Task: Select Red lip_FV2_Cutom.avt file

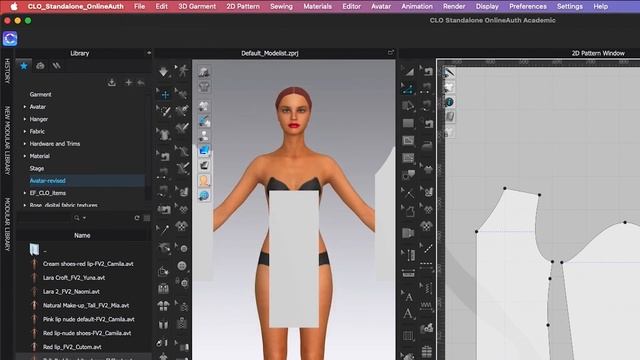Action: [72, 347]
